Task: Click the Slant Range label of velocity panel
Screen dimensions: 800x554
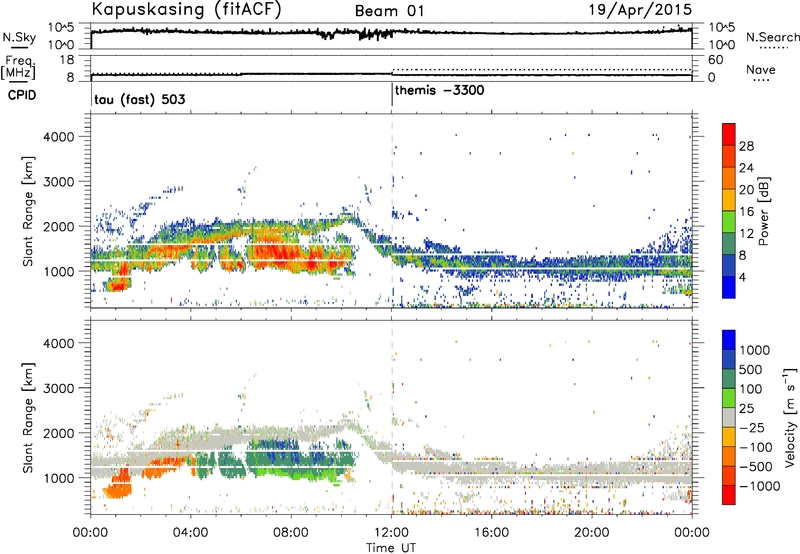Action: click(29, 417)
